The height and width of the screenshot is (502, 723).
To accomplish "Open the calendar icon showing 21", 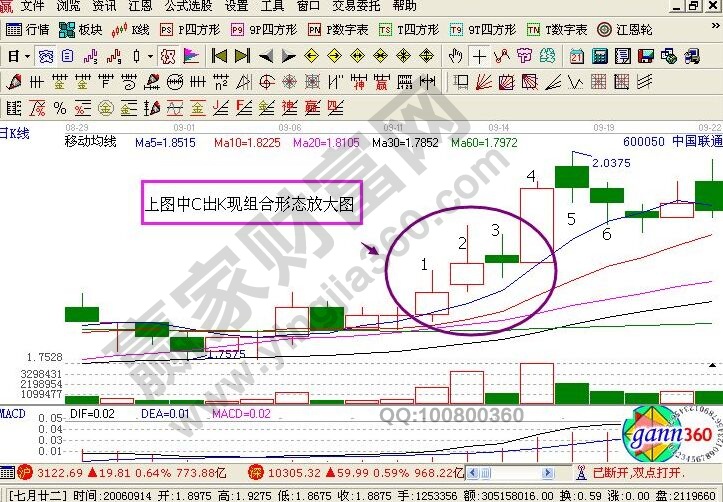I will 576,57.
